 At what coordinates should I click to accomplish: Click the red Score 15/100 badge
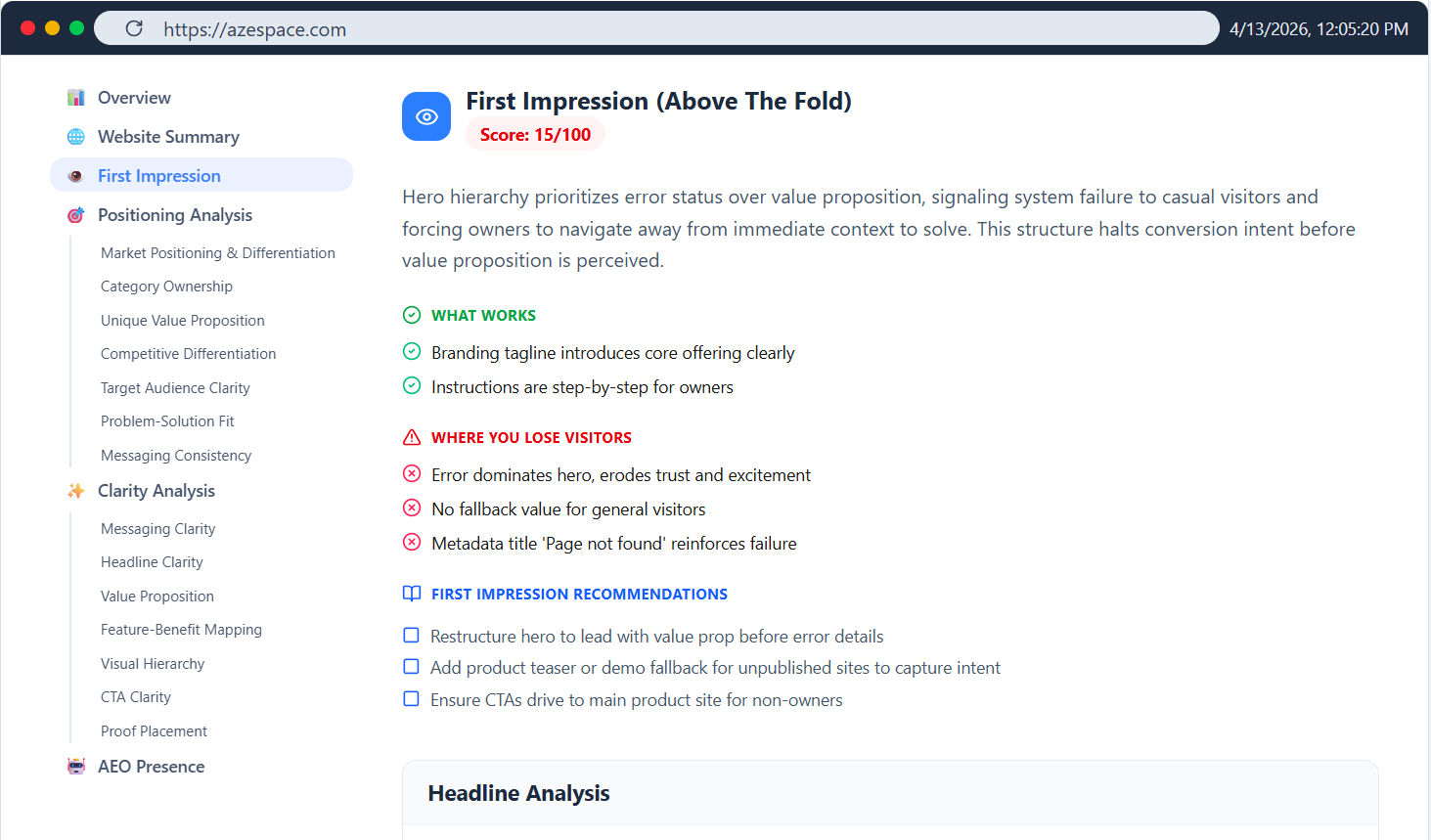pyautogui.click(x=535, y=135)
